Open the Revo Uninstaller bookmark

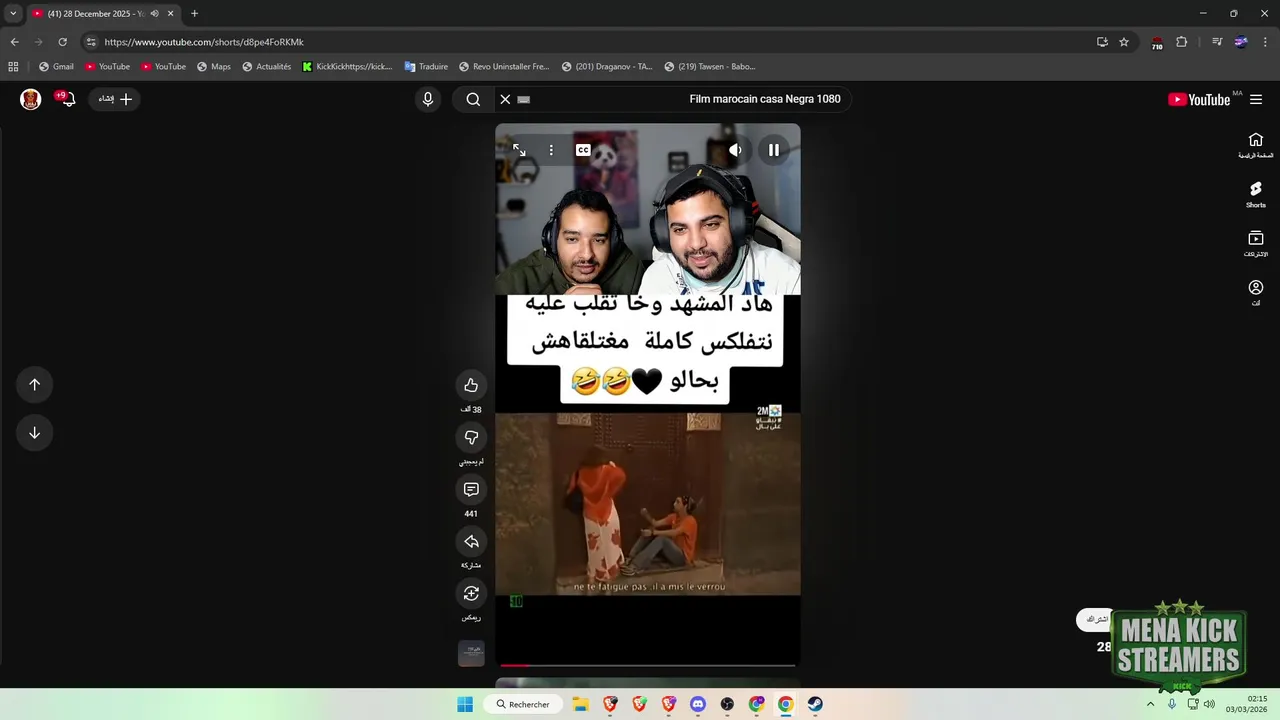[x=504, y=67]
